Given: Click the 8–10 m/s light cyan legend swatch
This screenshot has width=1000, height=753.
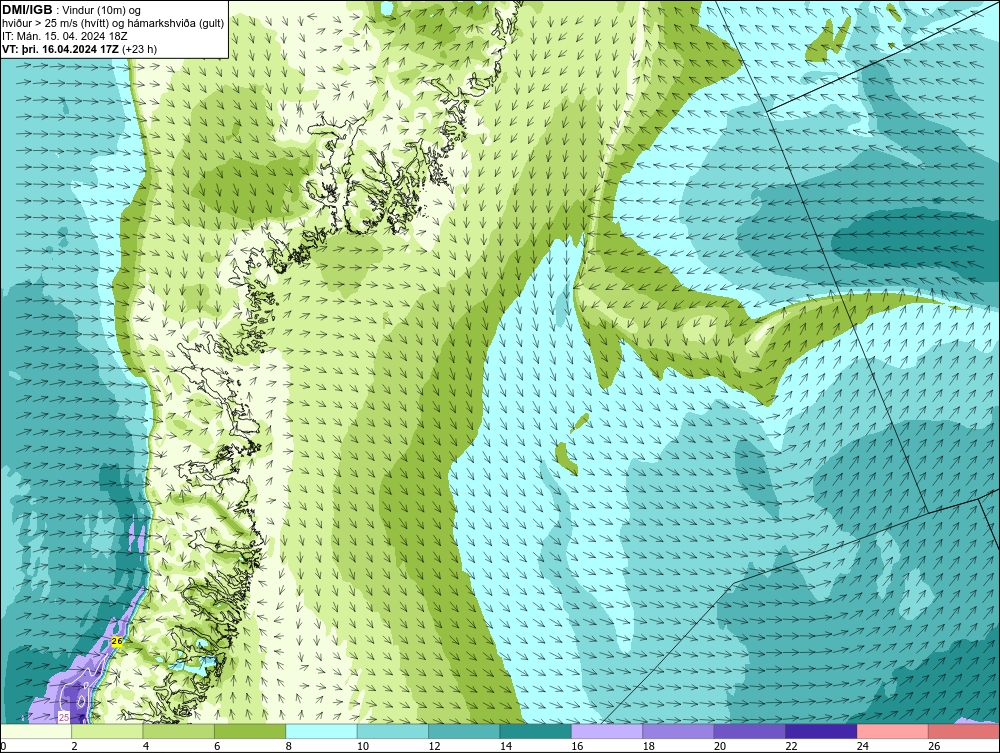Looking at the screenshot, I should click(321, 731).
